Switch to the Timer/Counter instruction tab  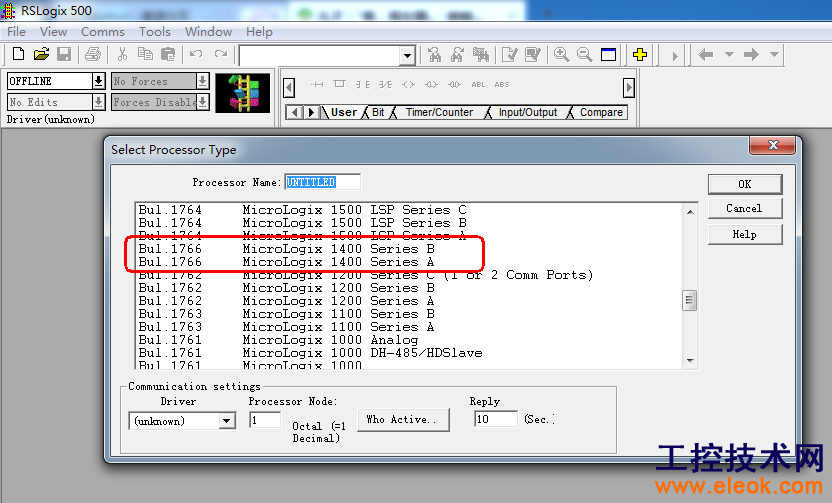[439, 112]
